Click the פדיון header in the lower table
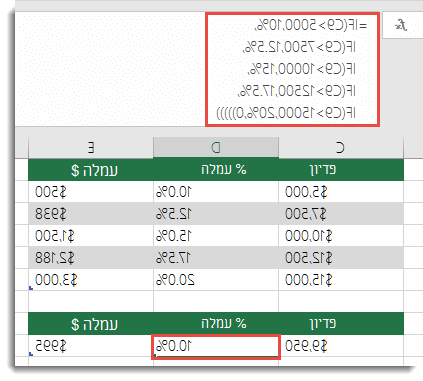This screenshot has width=423, height=381. tap(341, 323)
